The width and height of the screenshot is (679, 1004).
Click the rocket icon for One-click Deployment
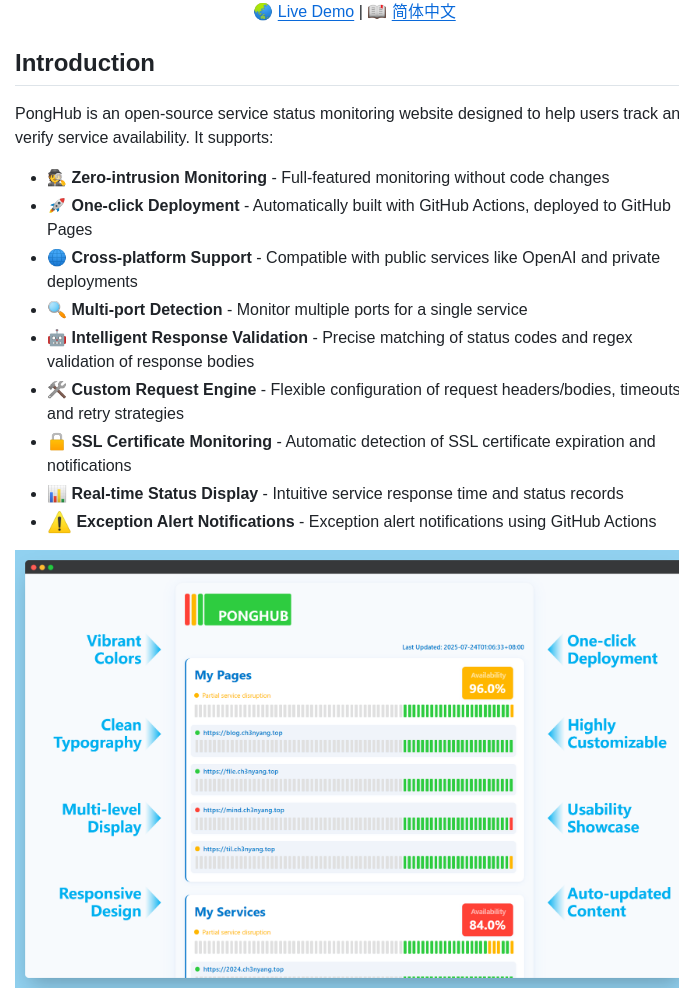[x=57, y=206]
